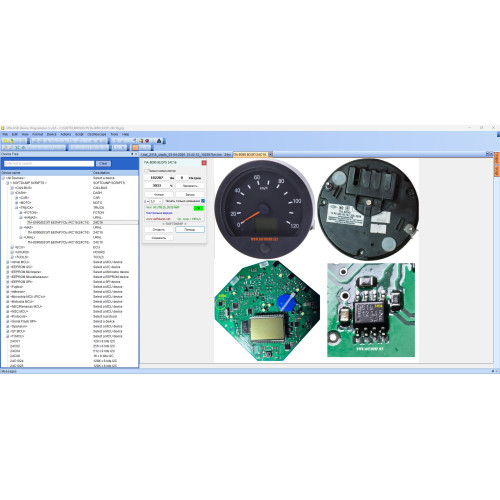The image size is (500, 500).
Task: Close the script panel with red X
Action: (204, 163)
